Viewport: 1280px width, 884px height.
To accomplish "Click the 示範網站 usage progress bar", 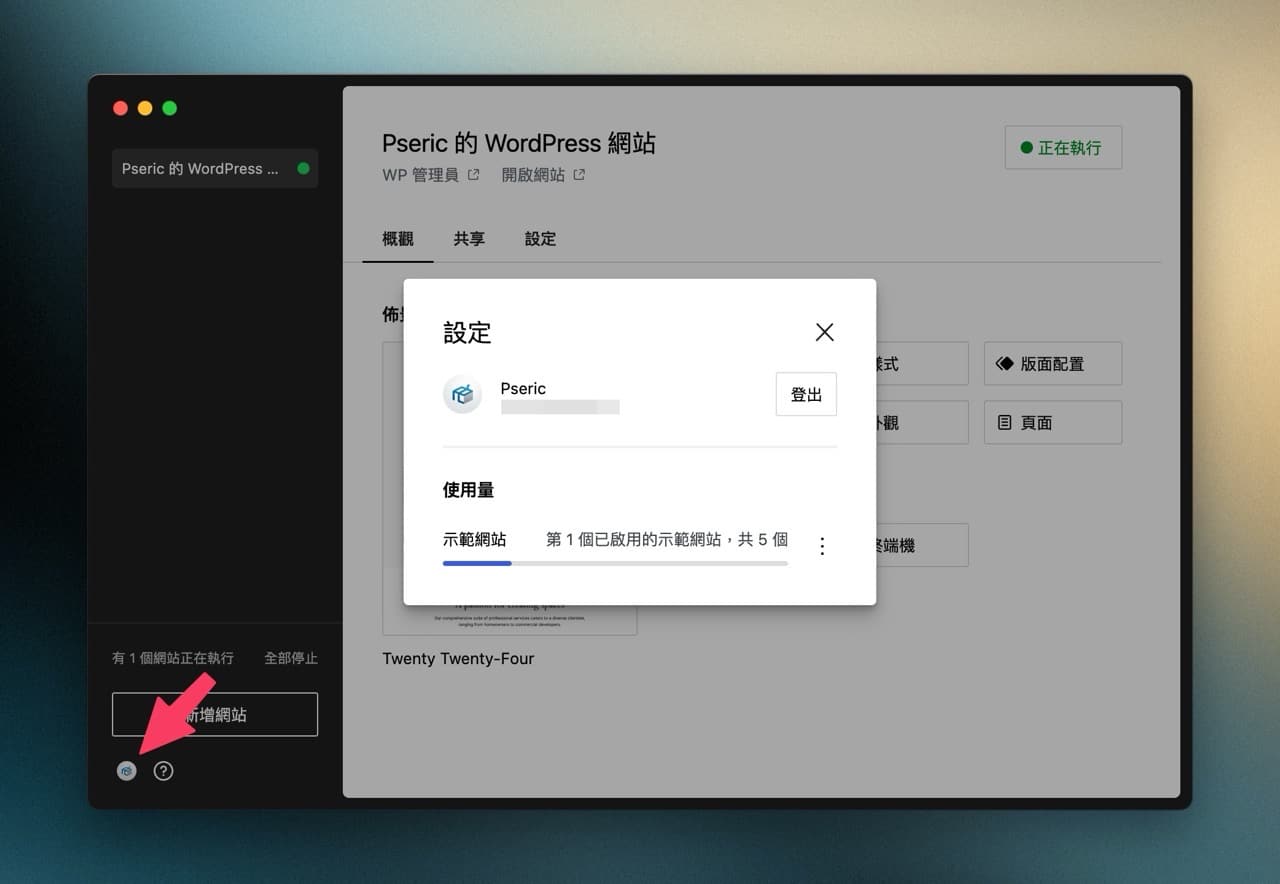I will 615,564.
